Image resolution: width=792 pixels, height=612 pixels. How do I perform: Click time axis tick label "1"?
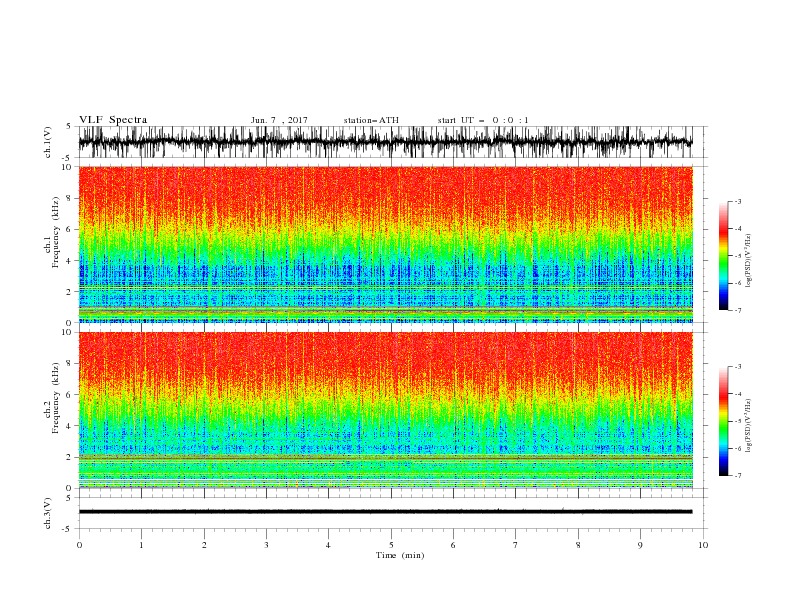141,545
